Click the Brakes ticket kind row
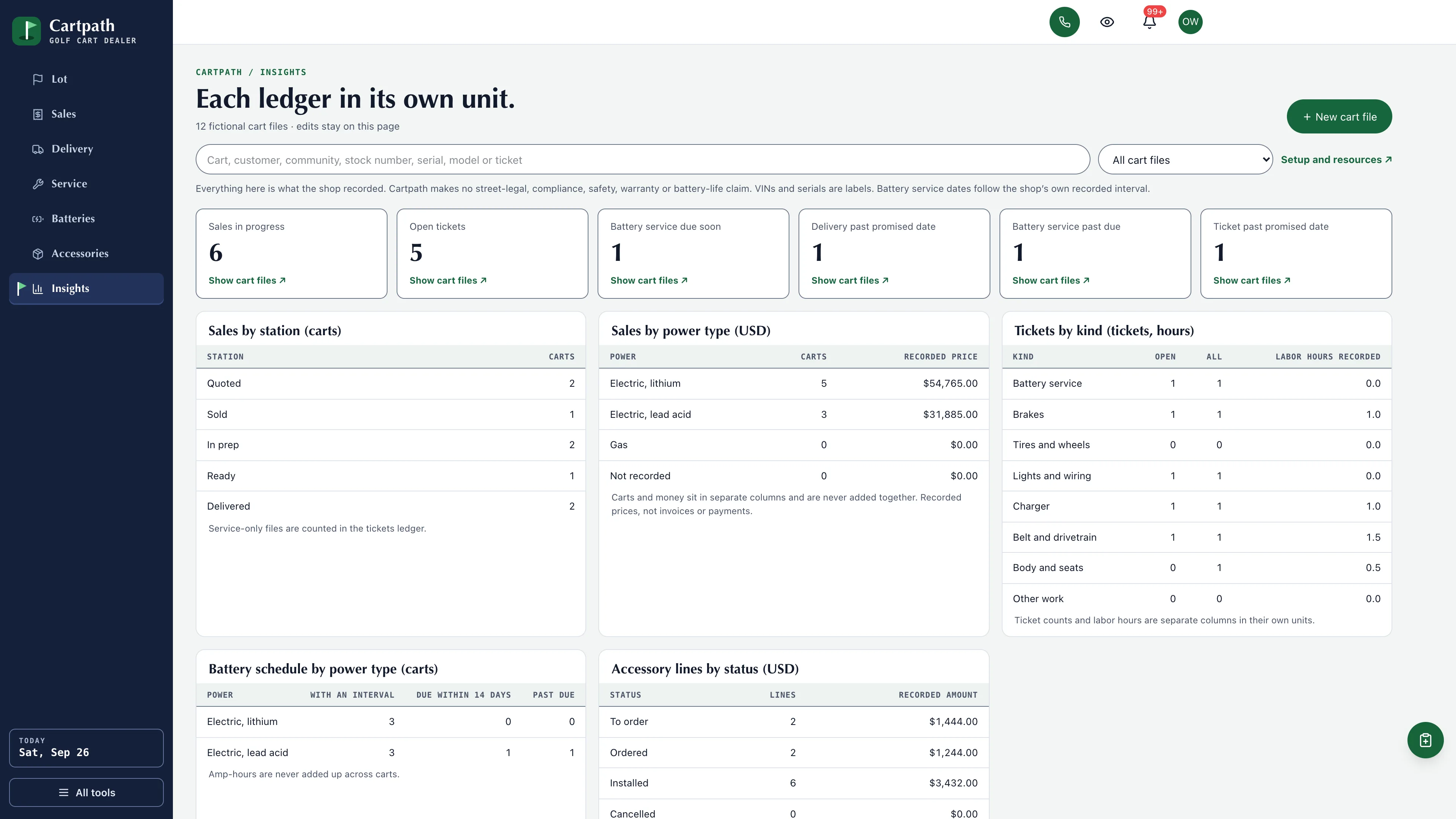Viewport: 1456px width, 819px height. tap(1197, 414)
